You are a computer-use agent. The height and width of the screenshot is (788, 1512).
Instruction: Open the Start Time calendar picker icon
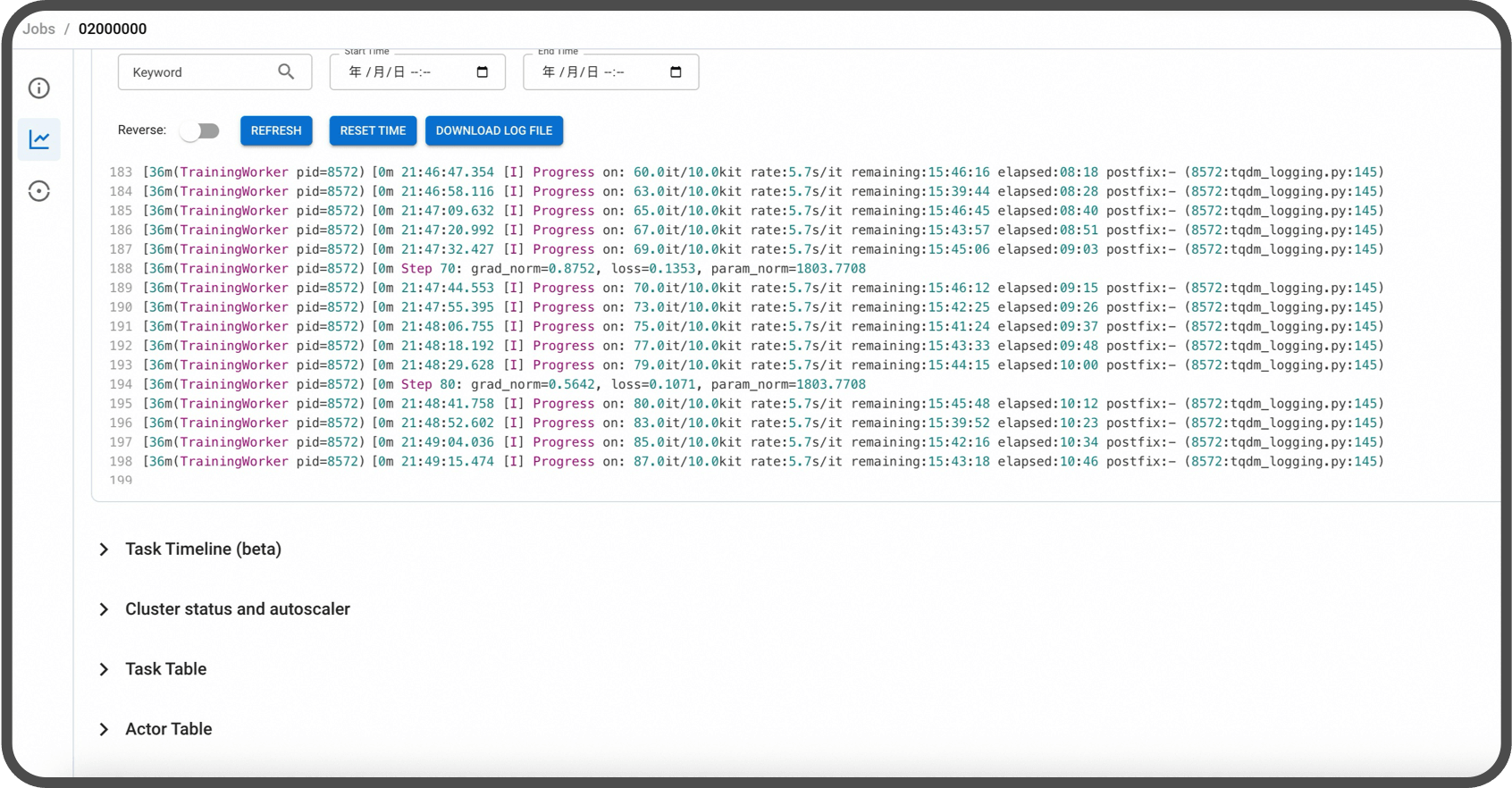(483, 72)
